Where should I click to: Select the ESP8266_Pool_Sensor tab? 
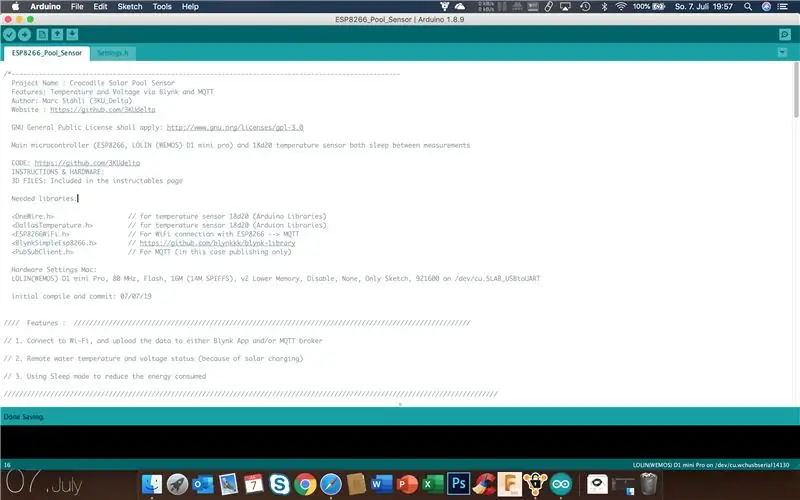(46, 53)
